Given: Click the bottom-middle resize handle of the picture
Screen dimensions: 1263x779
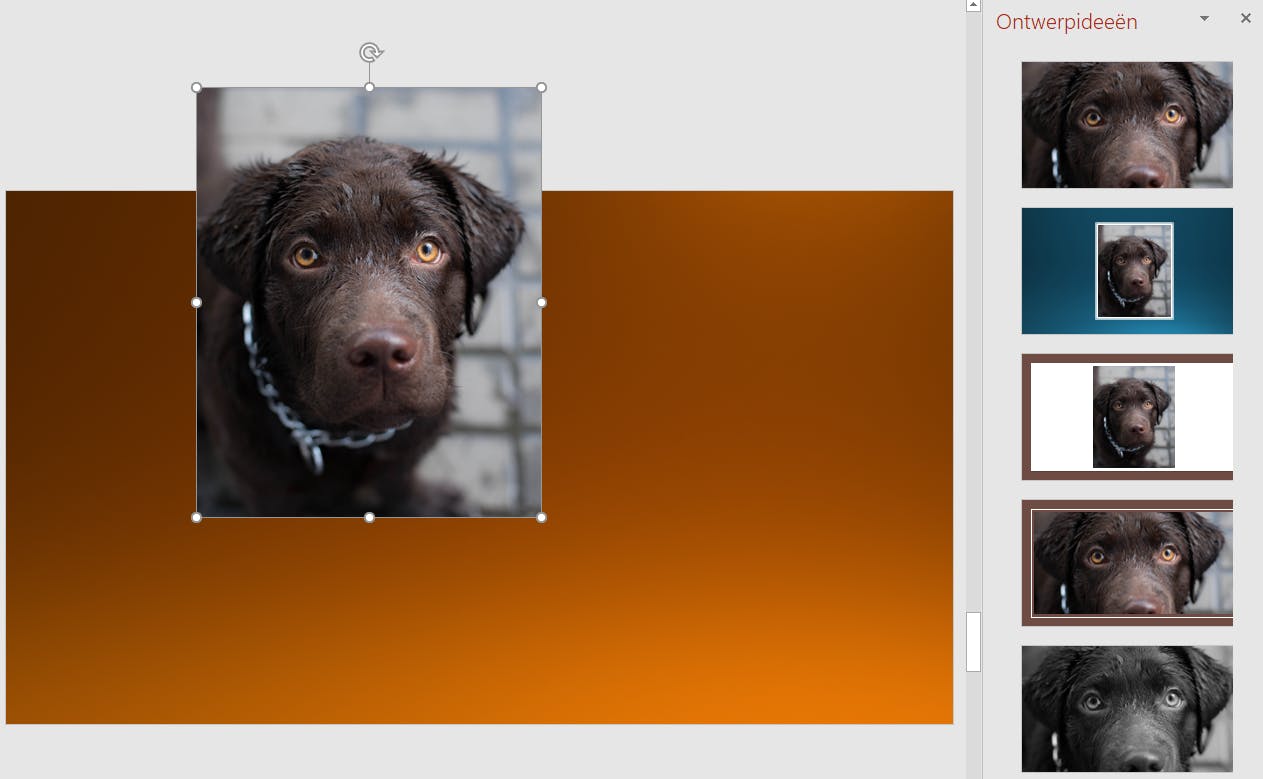Looking at the screenshot, I should click(369, 517).
